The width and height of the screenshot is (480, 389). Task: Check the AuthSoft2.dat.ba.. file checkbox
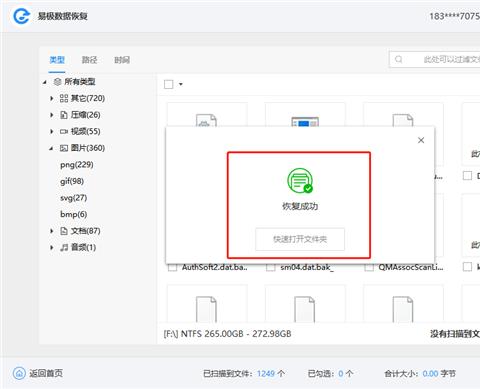[x=172, y=267]
